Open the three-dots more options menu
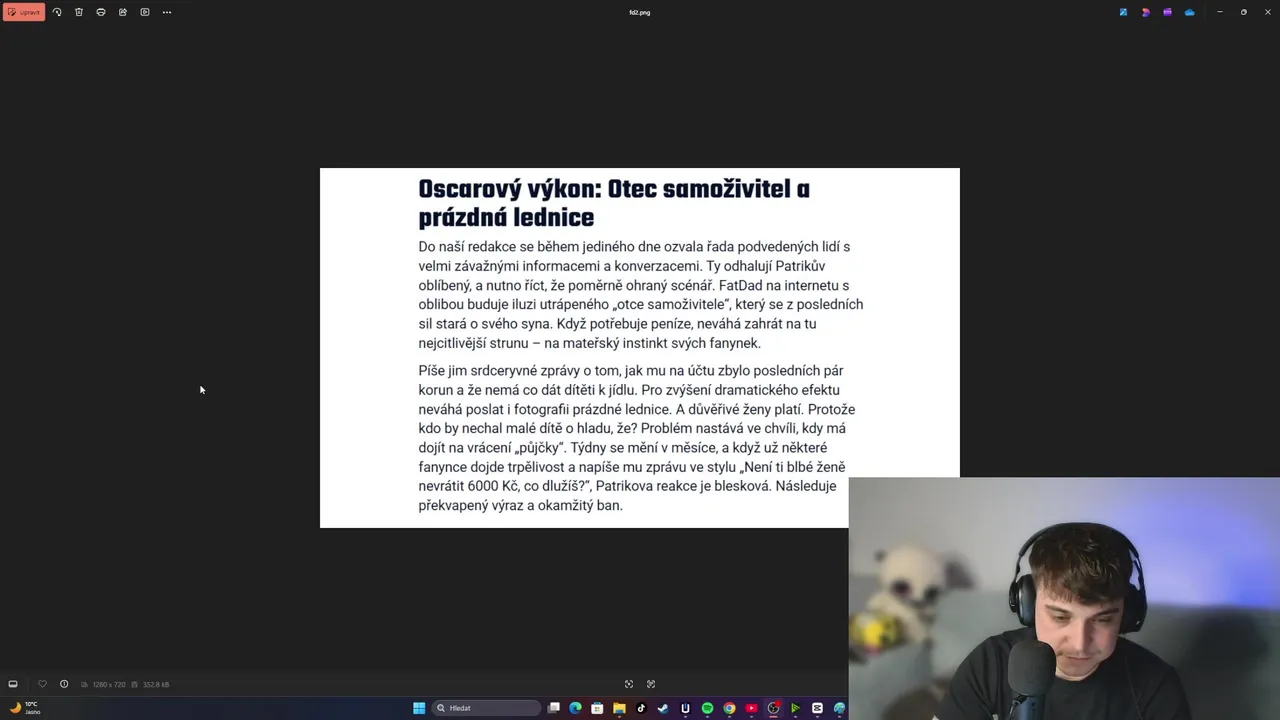The image size is (1280, 720). click(x=167, y=12)
